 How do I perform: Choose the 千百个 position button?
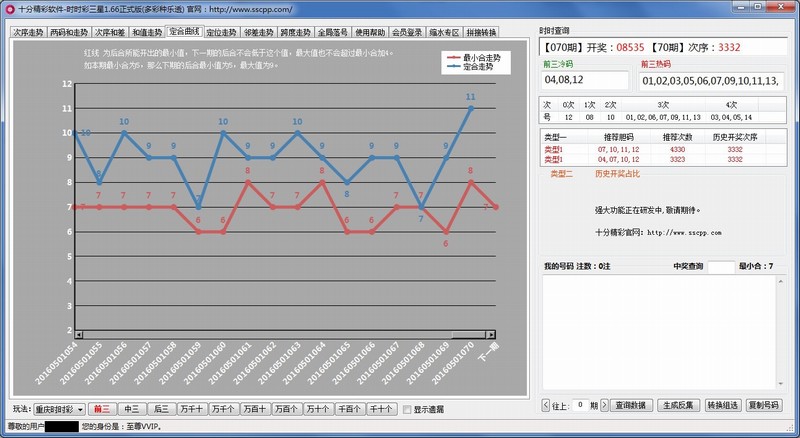pyautogui.click(x=349, y=409)
